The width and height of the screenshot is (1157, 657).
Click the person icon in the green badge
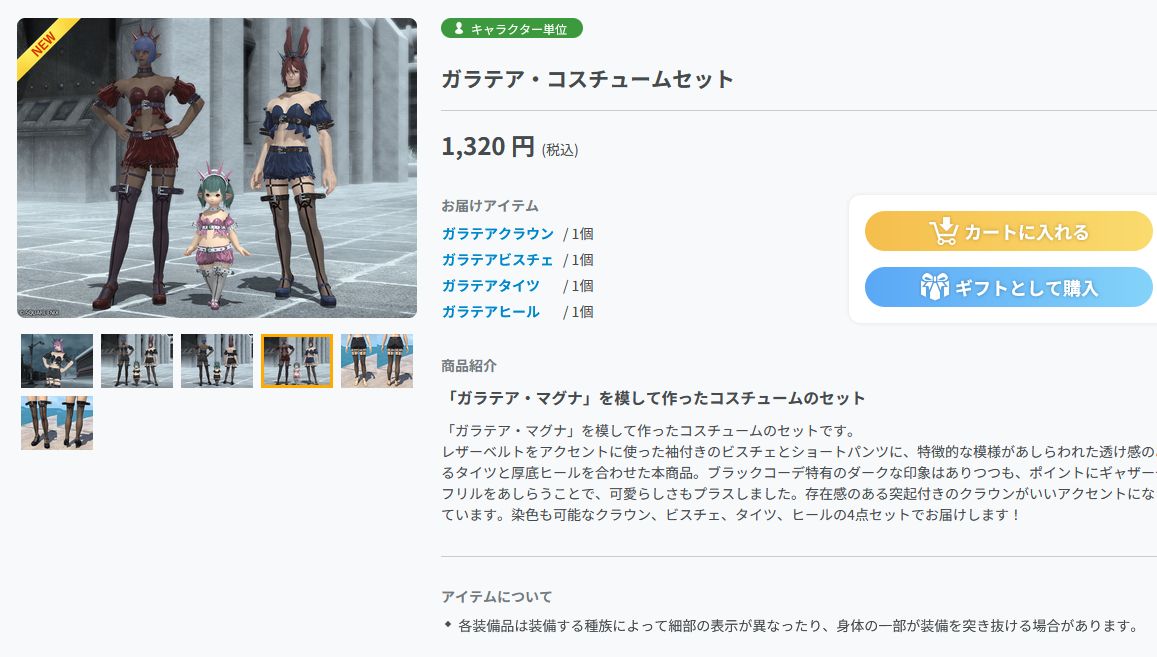459,29
